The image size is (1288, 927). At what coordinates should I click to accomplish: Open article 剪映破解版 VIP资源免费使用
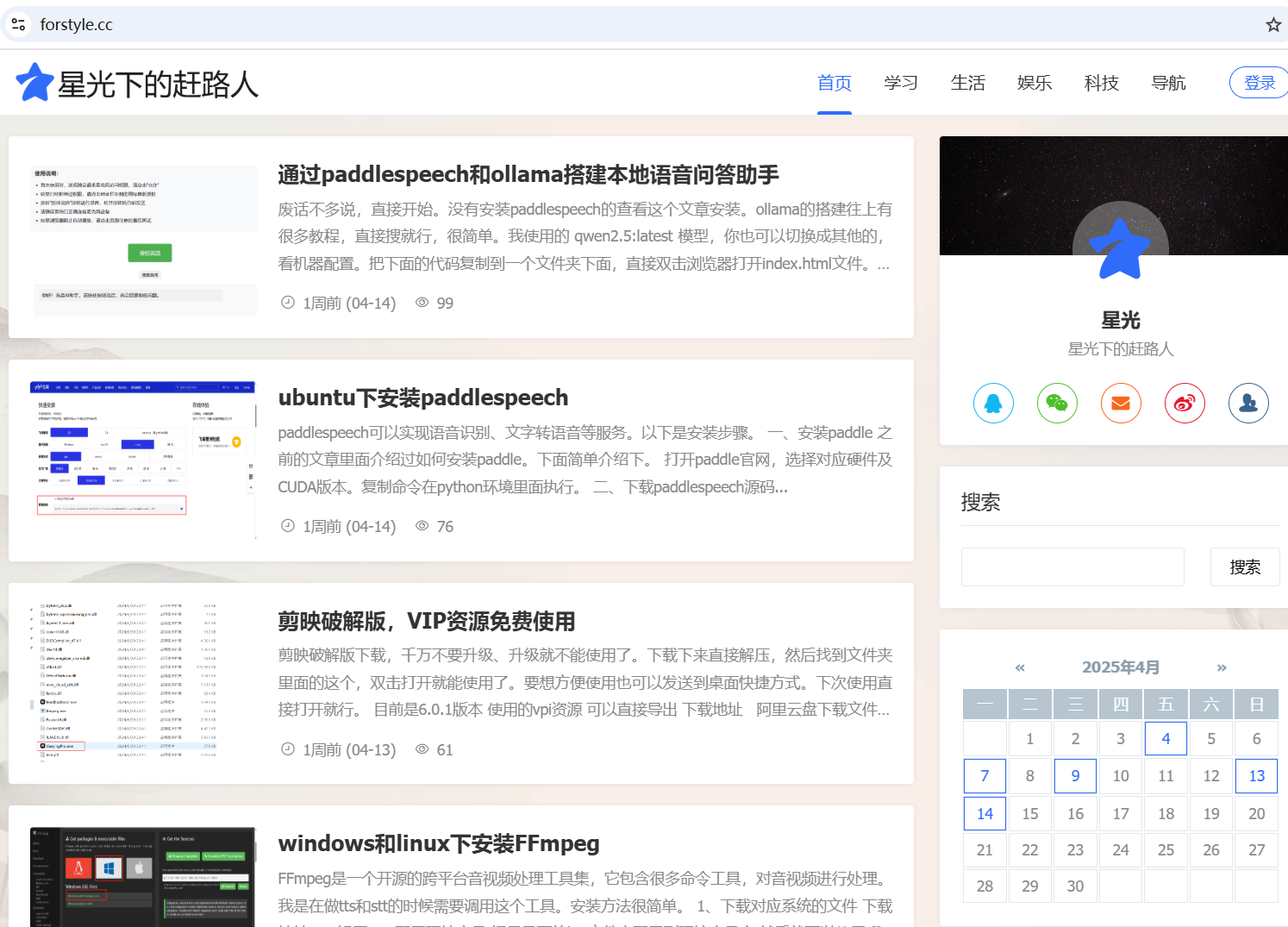coord(427,621)
